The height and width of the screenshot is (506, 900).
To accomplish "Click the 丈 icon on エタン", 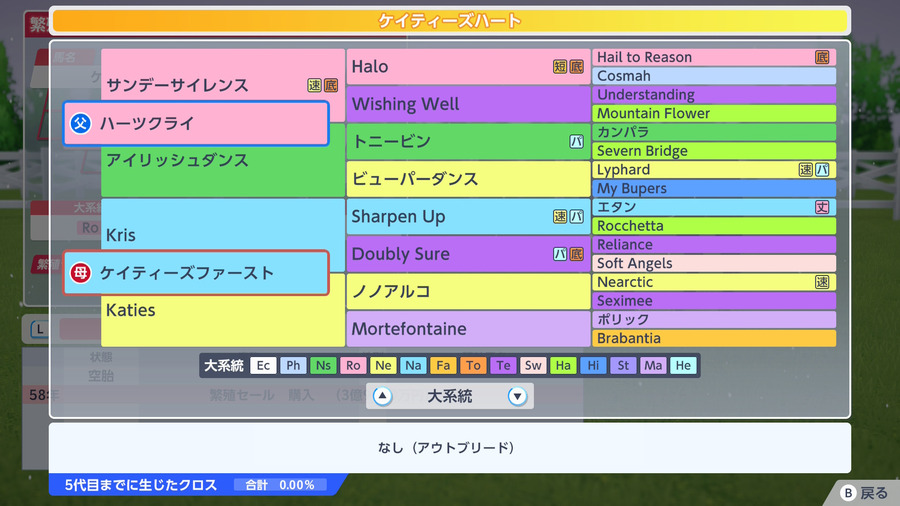I will click(822, 207).
